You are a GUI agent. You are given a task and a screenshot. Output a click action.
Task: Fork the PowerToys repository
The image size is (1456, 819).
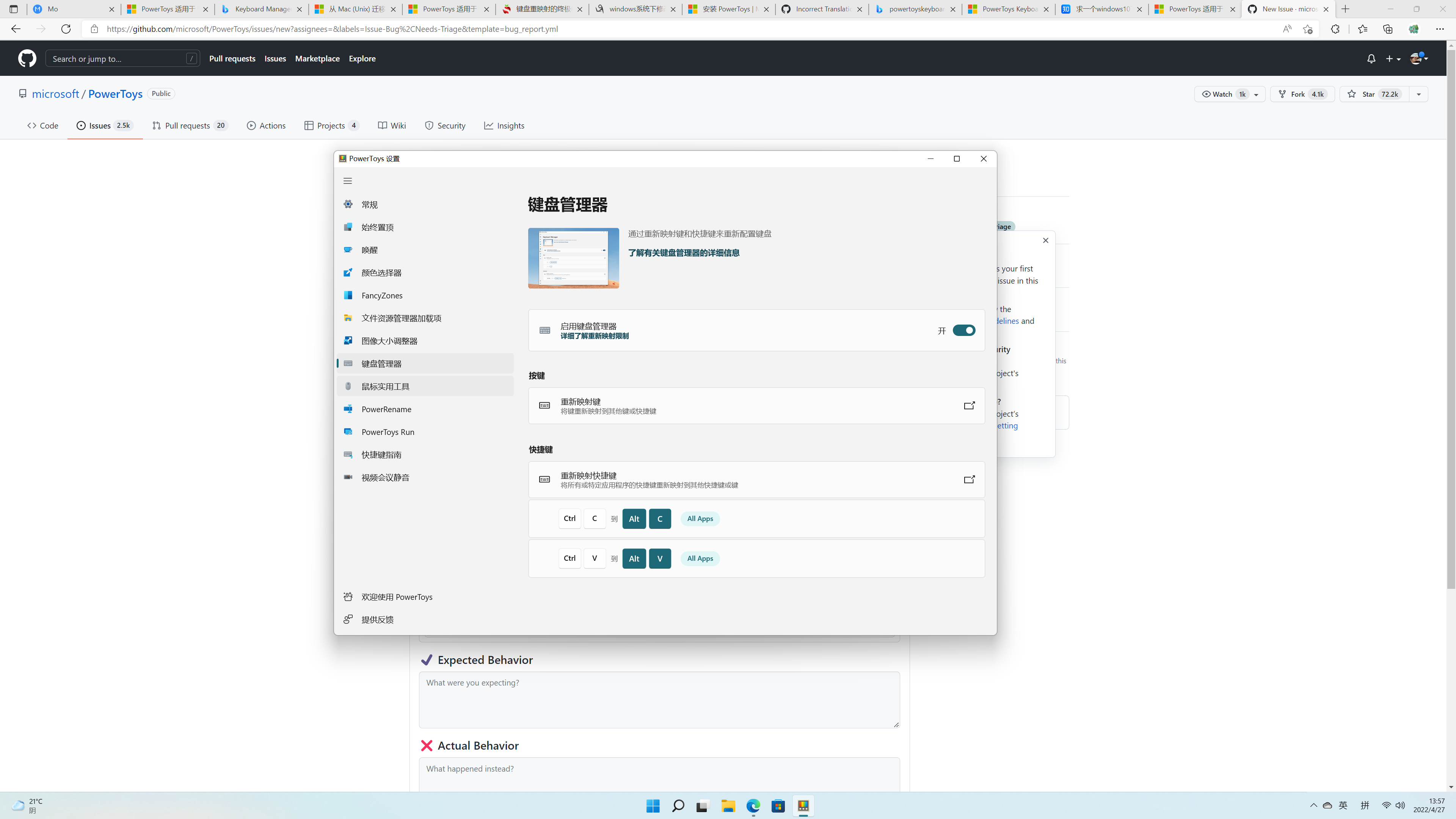tap(1302, 94)
